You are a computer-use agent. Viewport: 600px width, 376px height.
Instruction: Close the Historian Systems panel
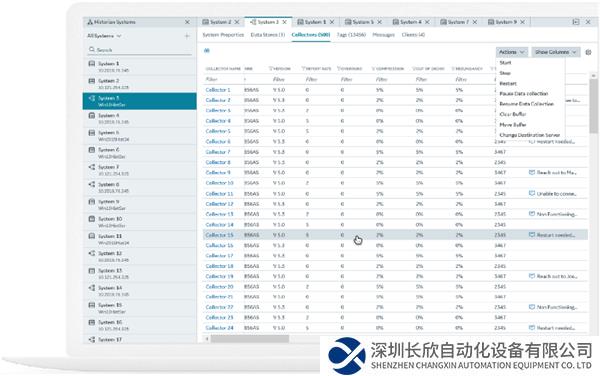pyautogui.click(x=188, y=22)
